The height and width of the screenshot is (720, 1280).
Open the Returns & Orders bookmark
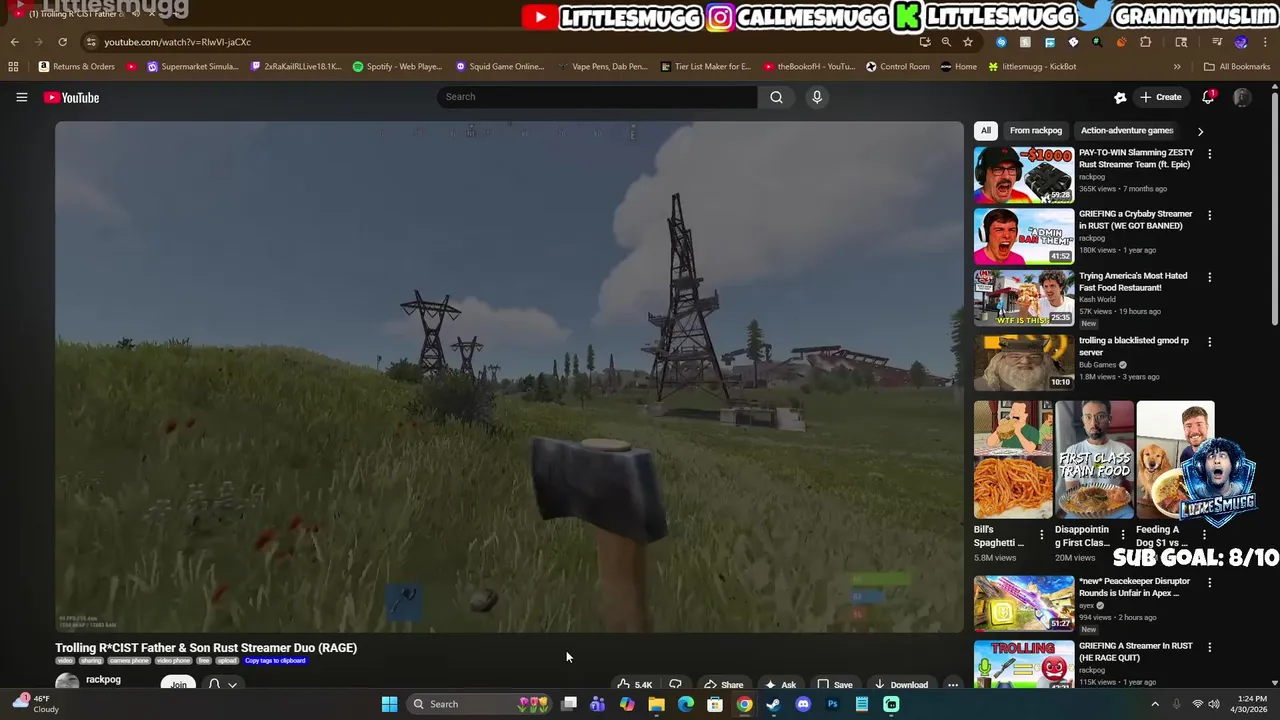pyautogui.click(x=77, y=67)
